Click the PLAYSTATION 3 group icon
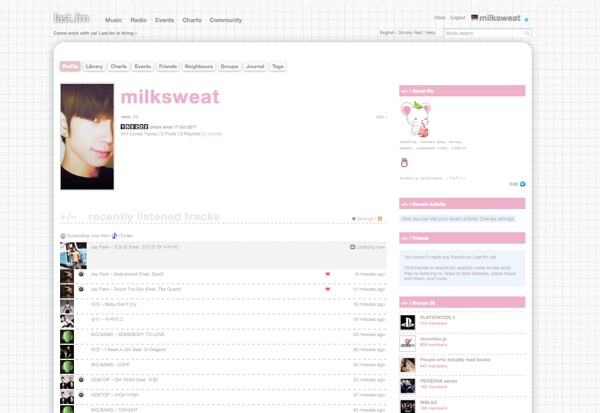The height and width of the screenshot is (413, 600). tap(408, 322)
